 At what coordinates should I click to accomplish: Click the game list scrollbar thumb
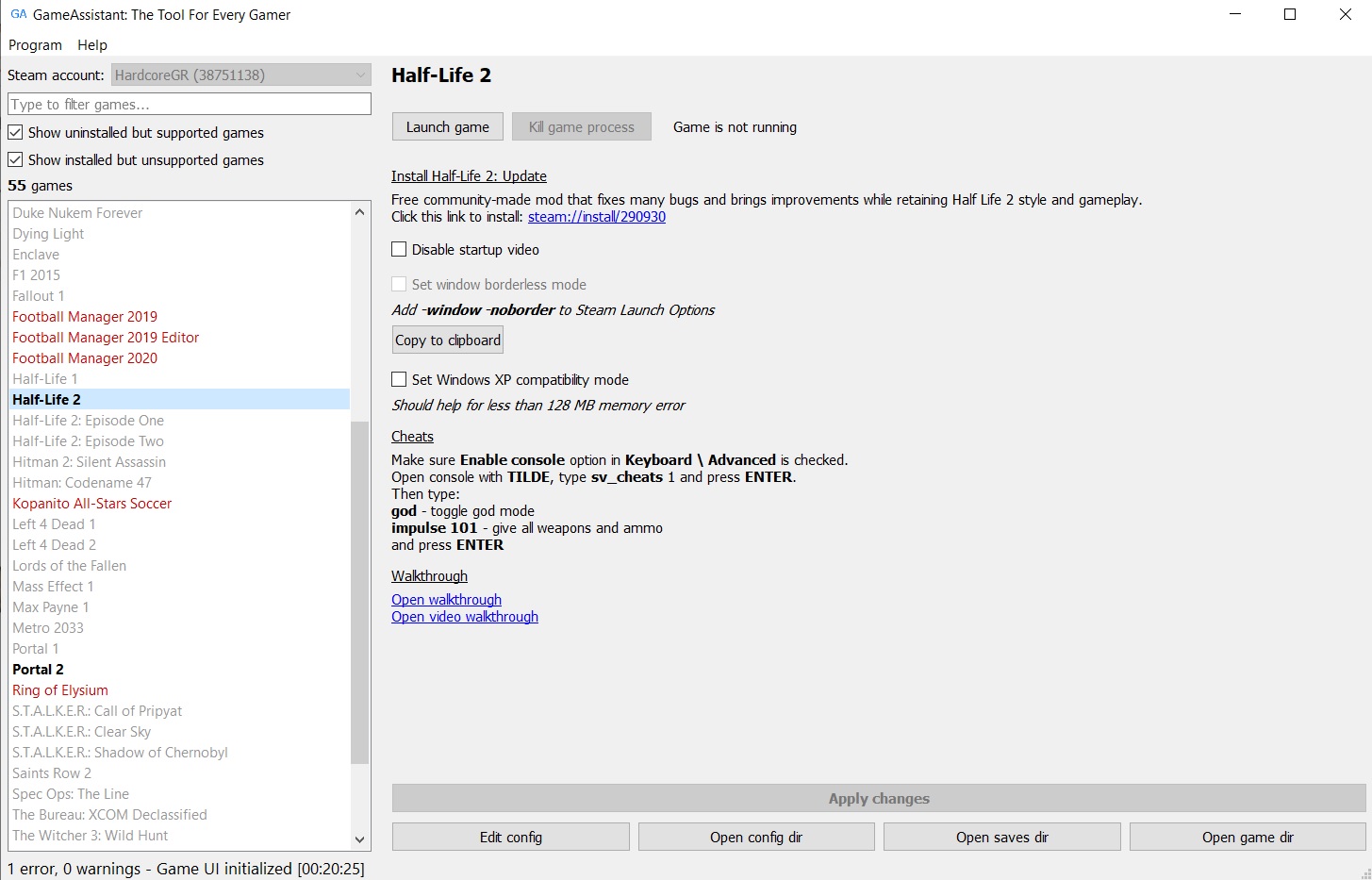[359, 592]
